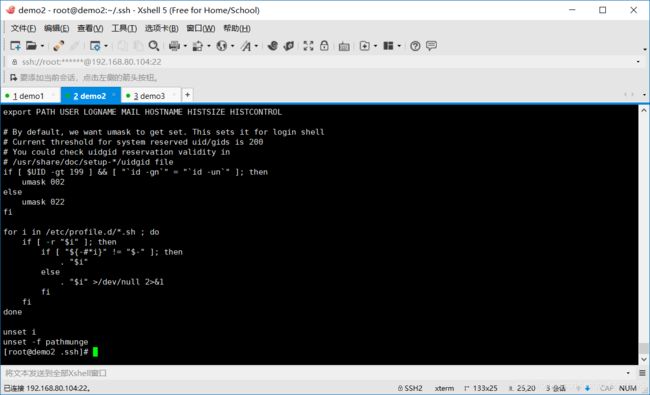Expand the compose bar dropdown arrow
650x395 pixels.
click(628, 373)
